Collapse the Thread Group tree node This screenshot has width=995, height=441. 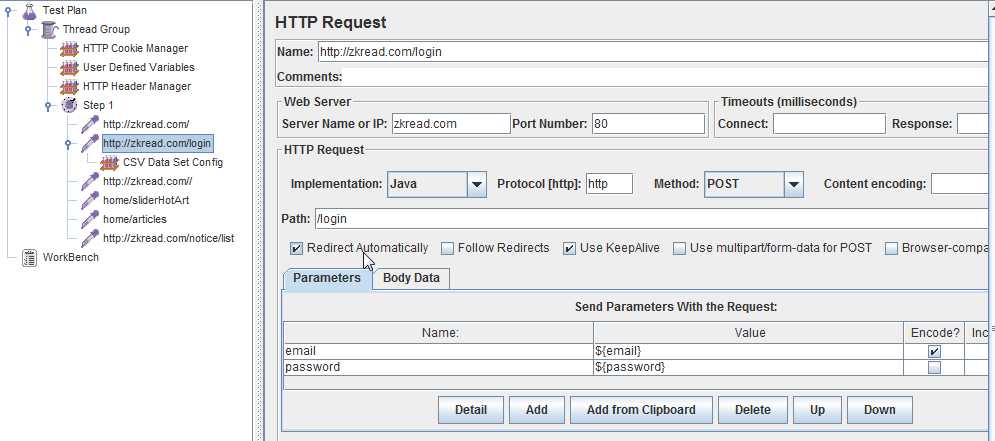pyautogui.click(x=28, y=29)
